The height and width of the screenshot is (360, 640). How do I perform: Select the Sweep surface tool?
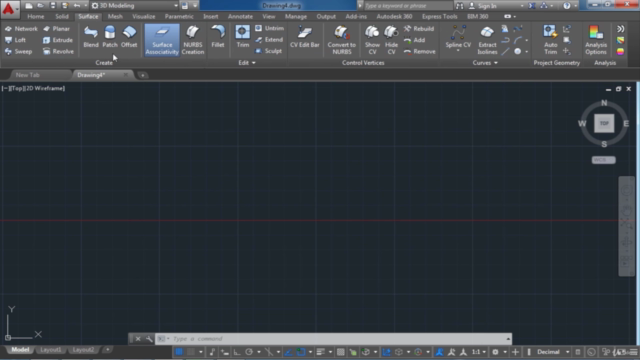tap(18, 51)
